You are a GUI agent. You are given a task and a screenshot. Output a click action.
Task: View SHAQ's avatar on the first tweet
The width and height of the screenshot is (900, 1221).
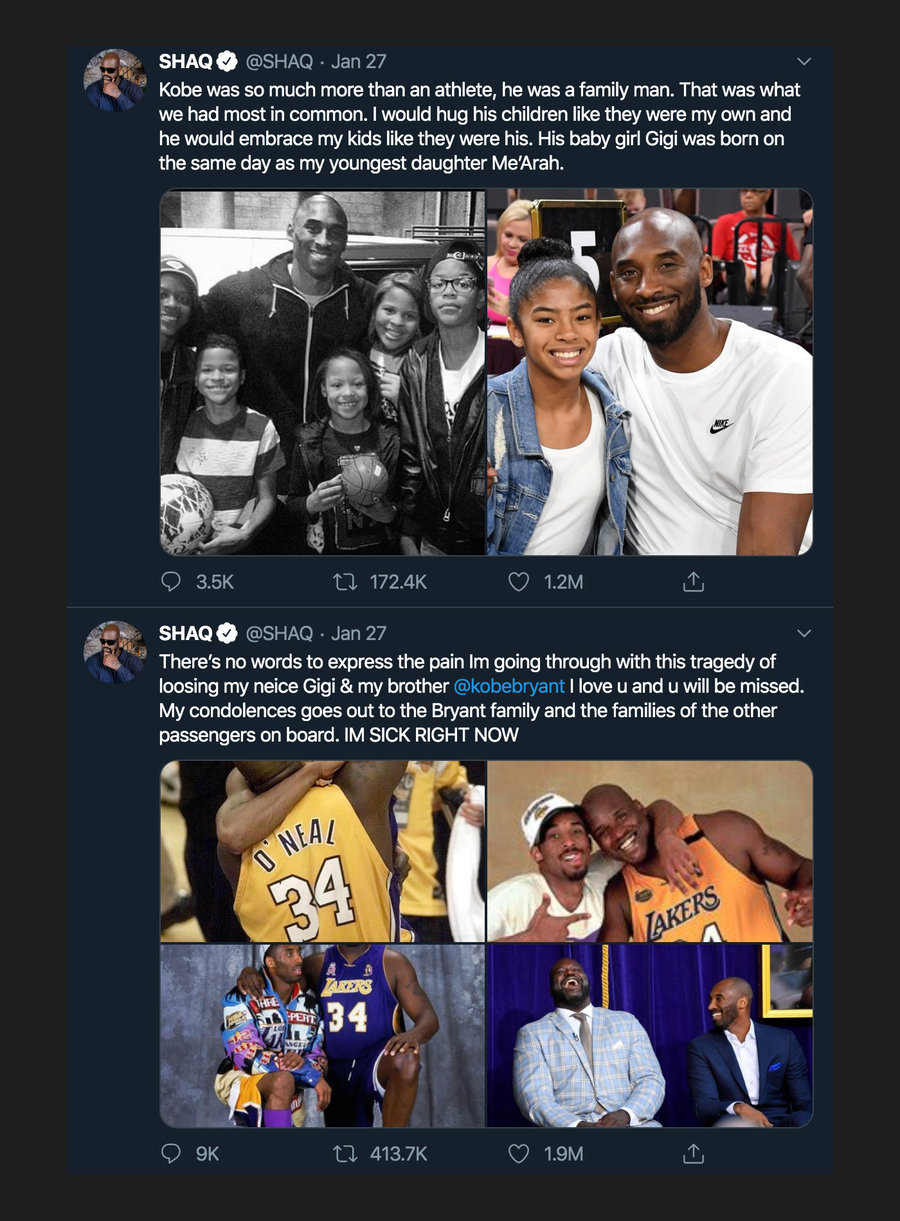click(x=114, y=80)
